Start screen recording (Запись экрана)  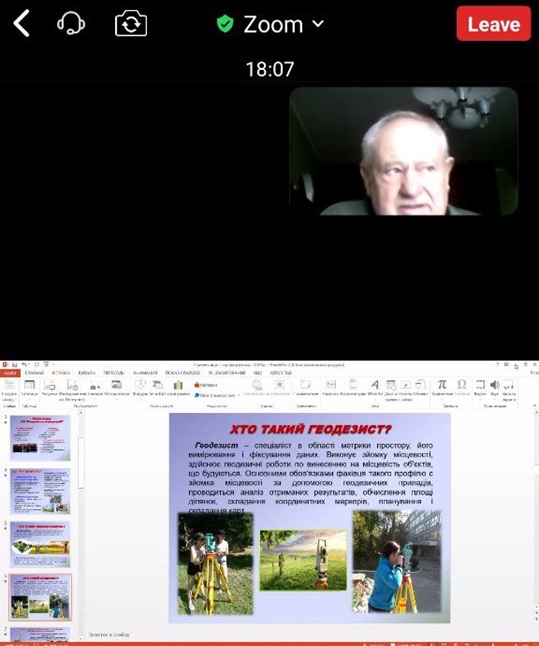point(509,390)
